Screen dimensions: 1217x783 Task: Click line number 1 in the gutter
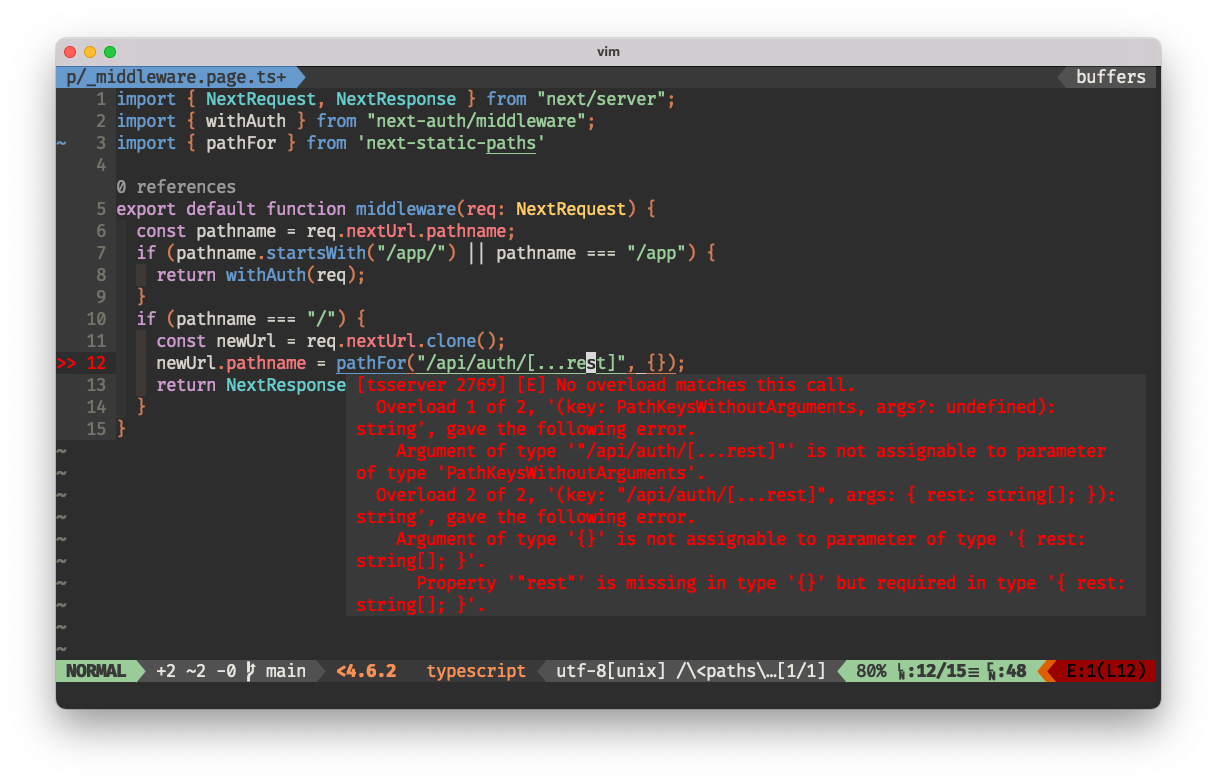101,99
